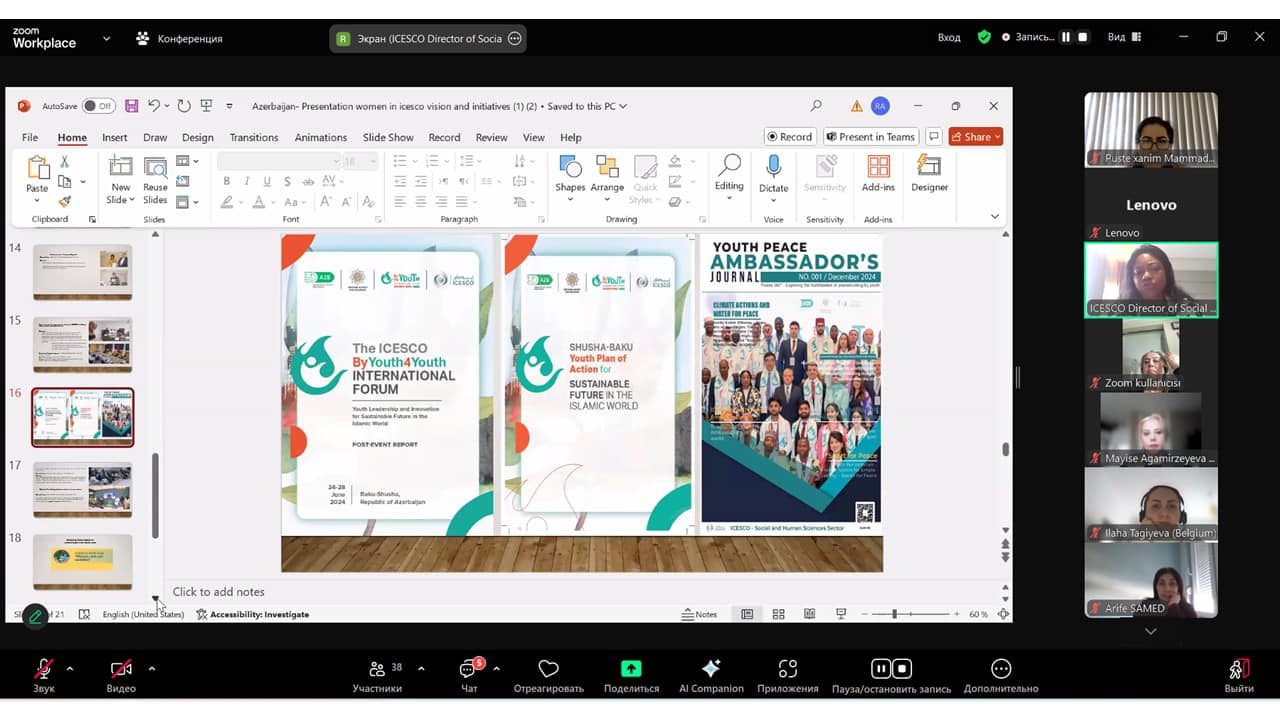Switch to Reading View in status bar

[809, 614]
